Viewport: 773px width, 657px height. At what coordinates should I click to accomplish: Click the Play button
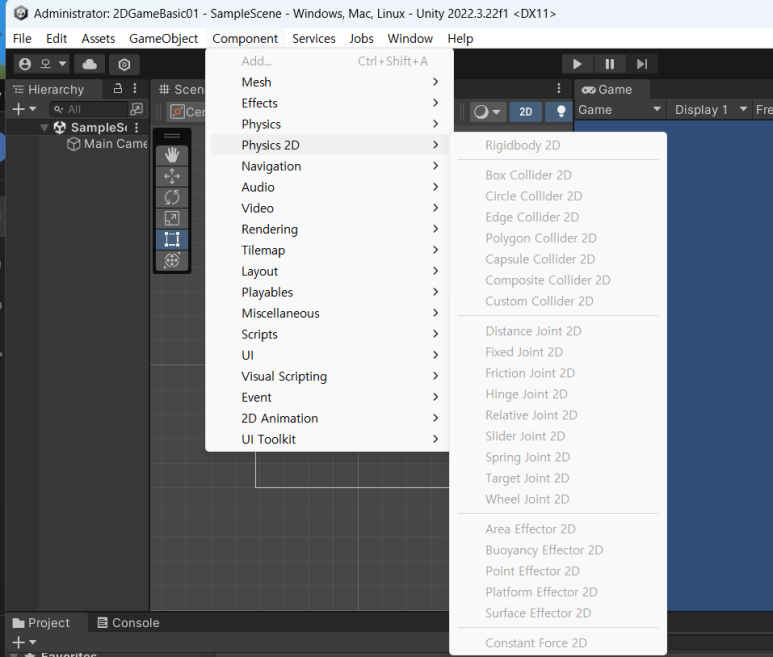(577, 64)
